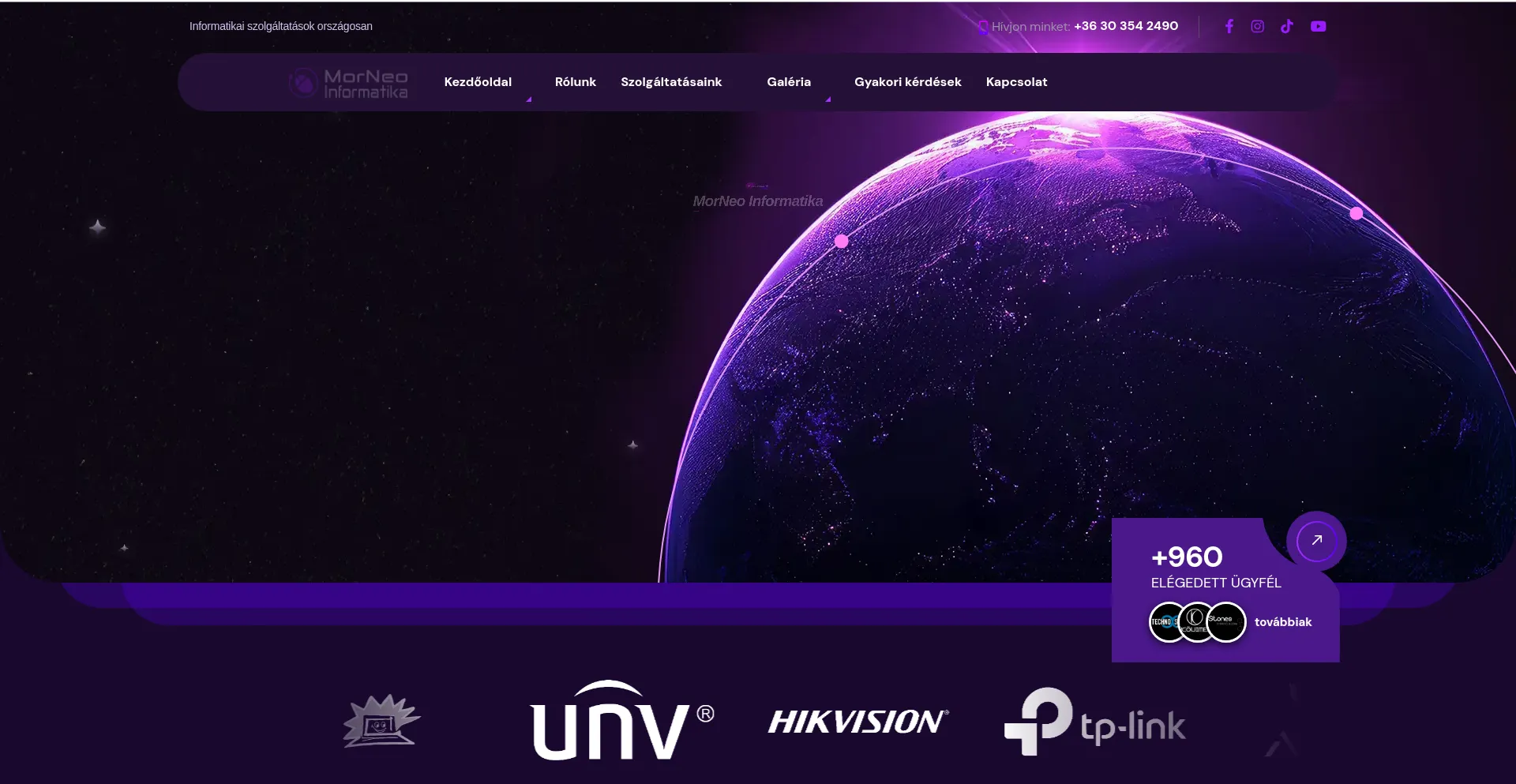
Task: Click the diagonal arrow circle icon
Action: [1316, 541]
